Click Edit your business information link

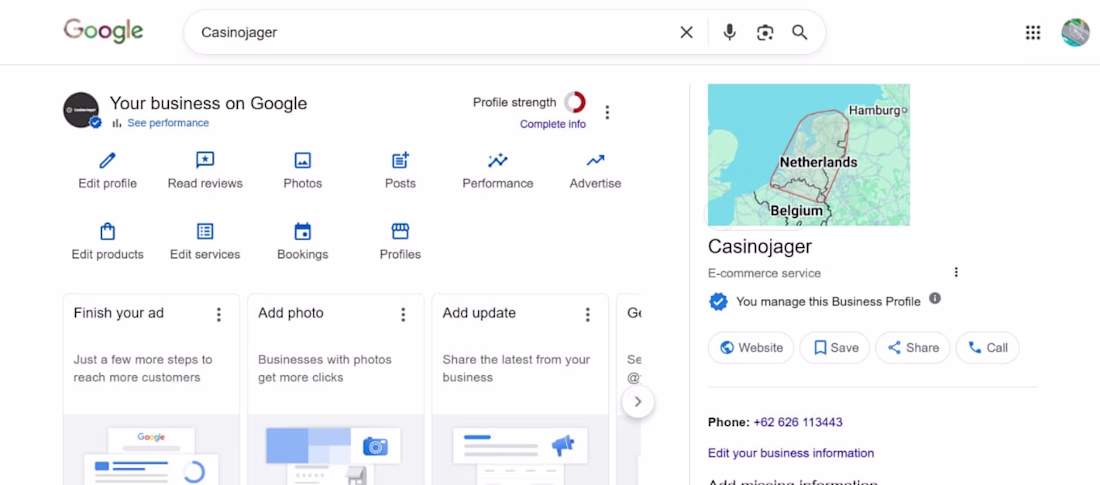point(791,453)
